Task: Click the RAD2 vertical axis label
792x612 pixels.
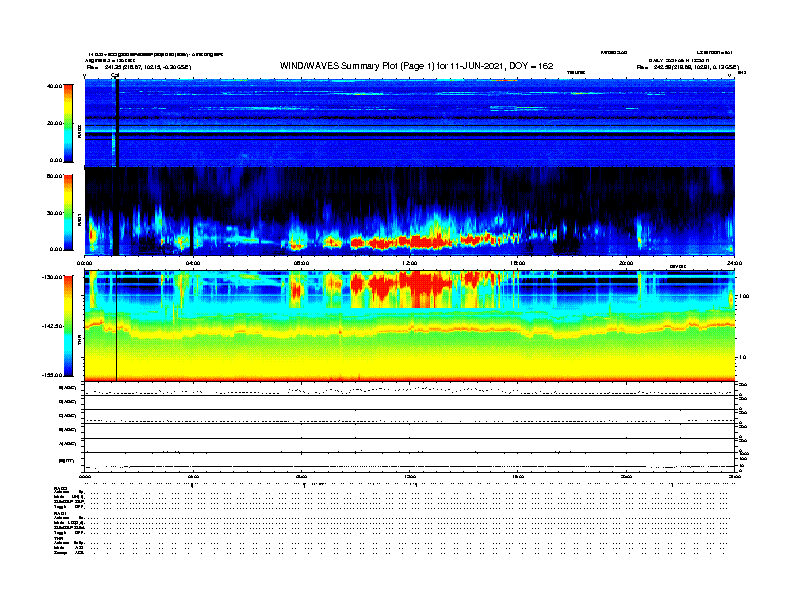Action: 79,131
